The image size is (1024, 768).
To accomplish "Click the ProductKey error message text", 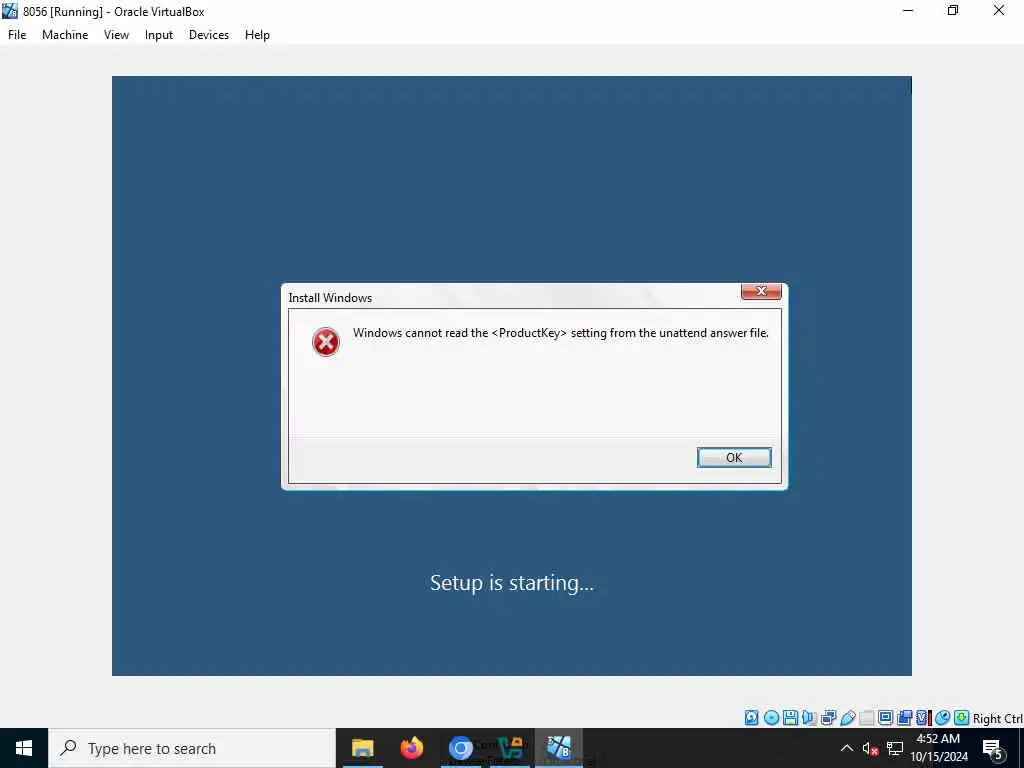I will tap(560, 333).
